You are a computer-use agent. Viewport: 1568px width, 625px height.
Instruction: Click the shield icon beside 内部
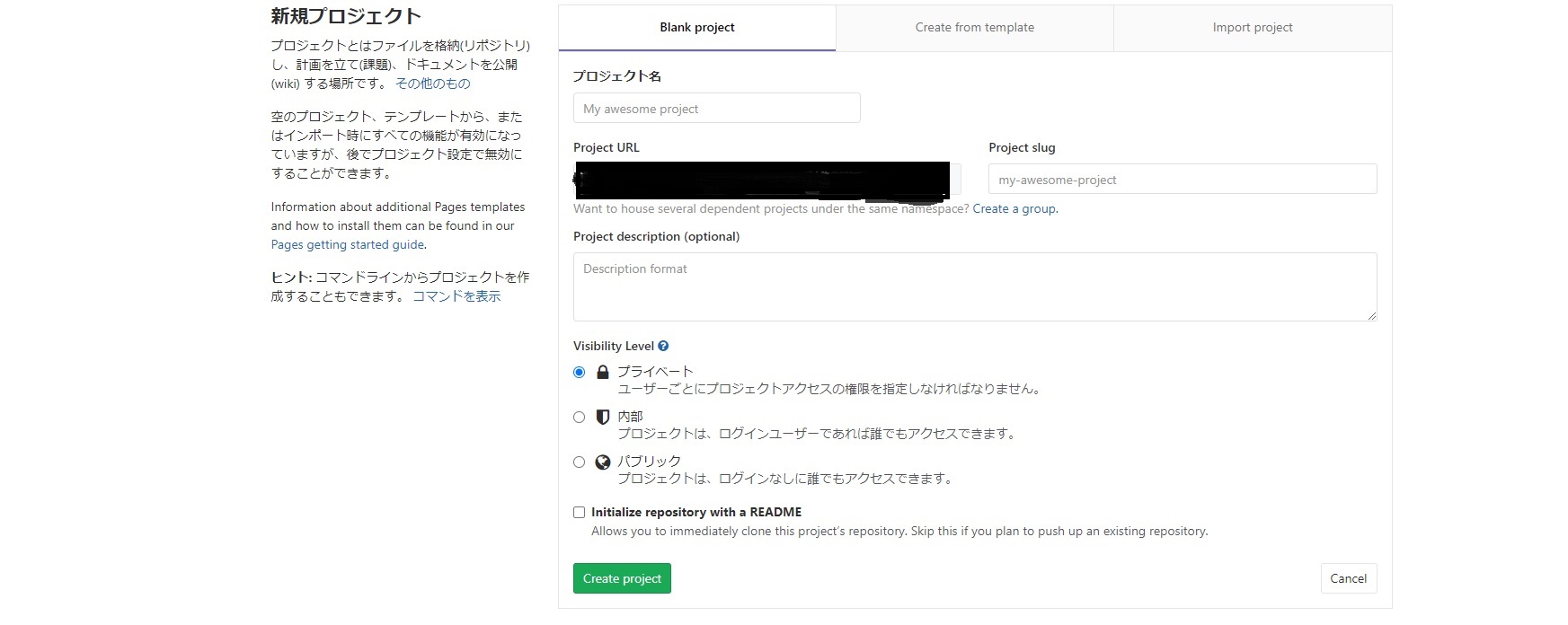[603, 417]
